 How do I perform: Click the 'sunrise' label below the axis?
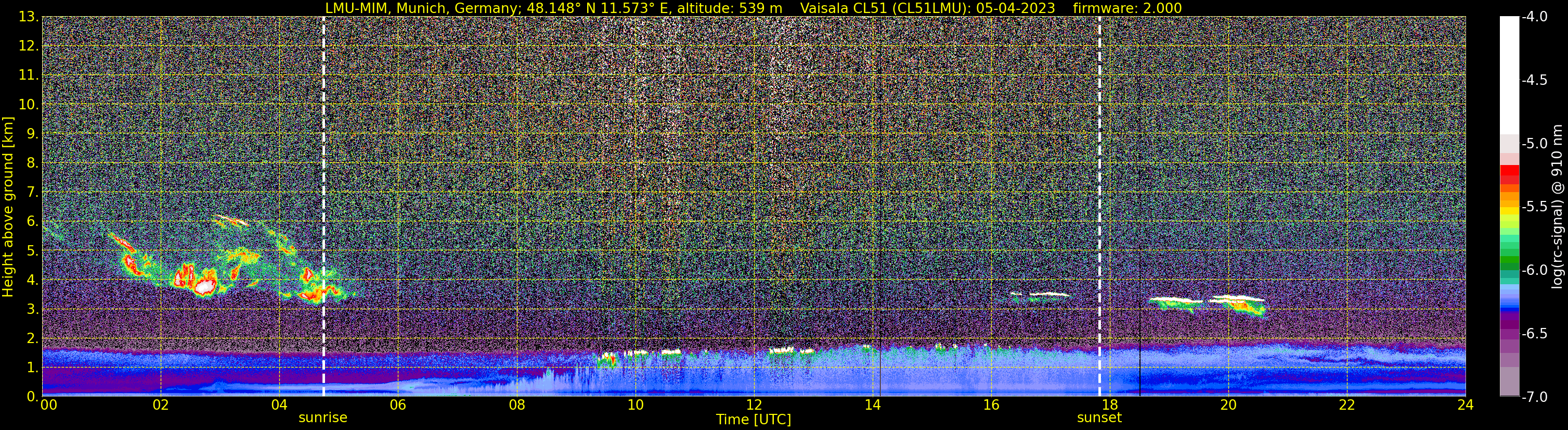pos(322,418)
